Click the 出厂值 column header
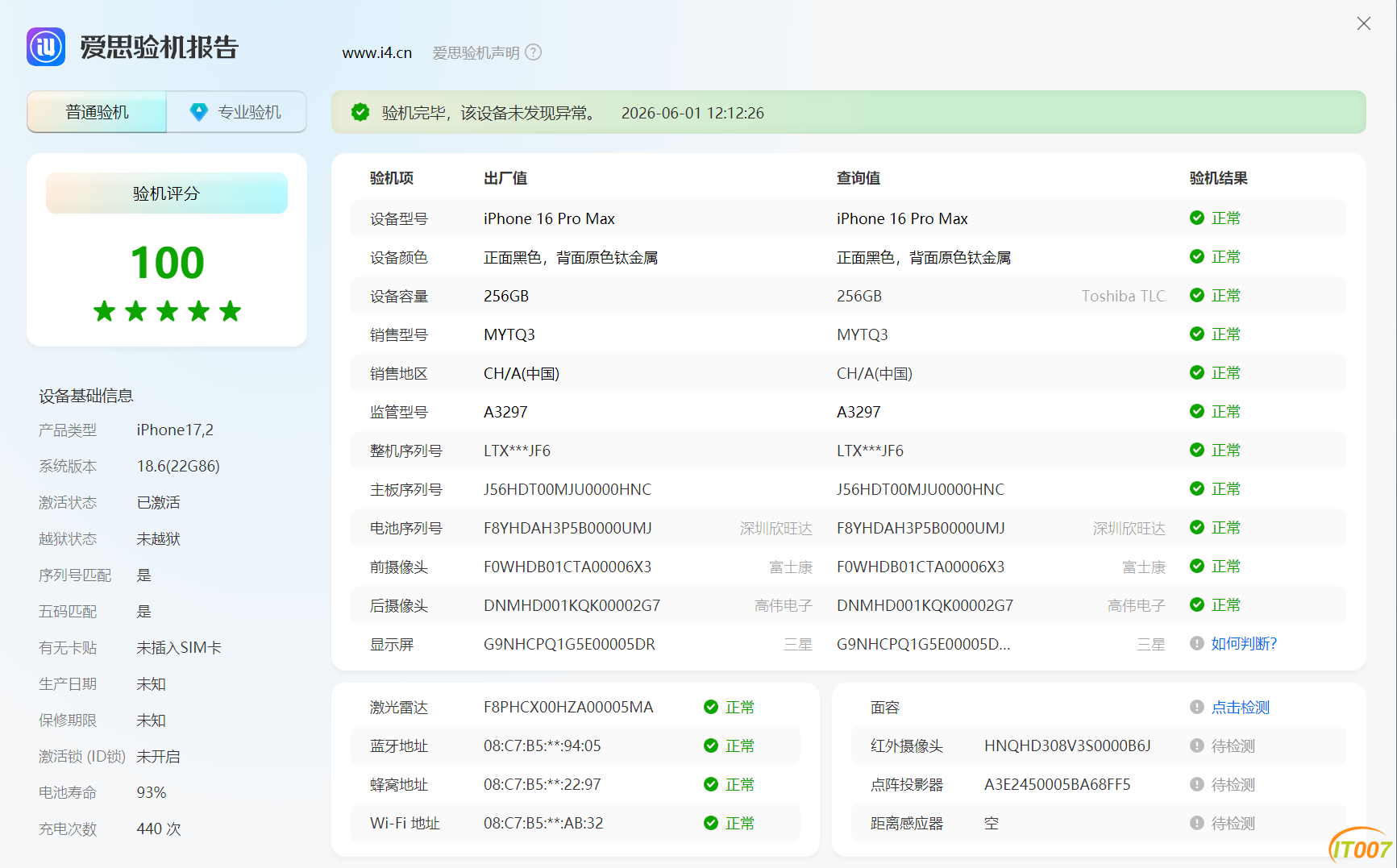 click(505, 178)
